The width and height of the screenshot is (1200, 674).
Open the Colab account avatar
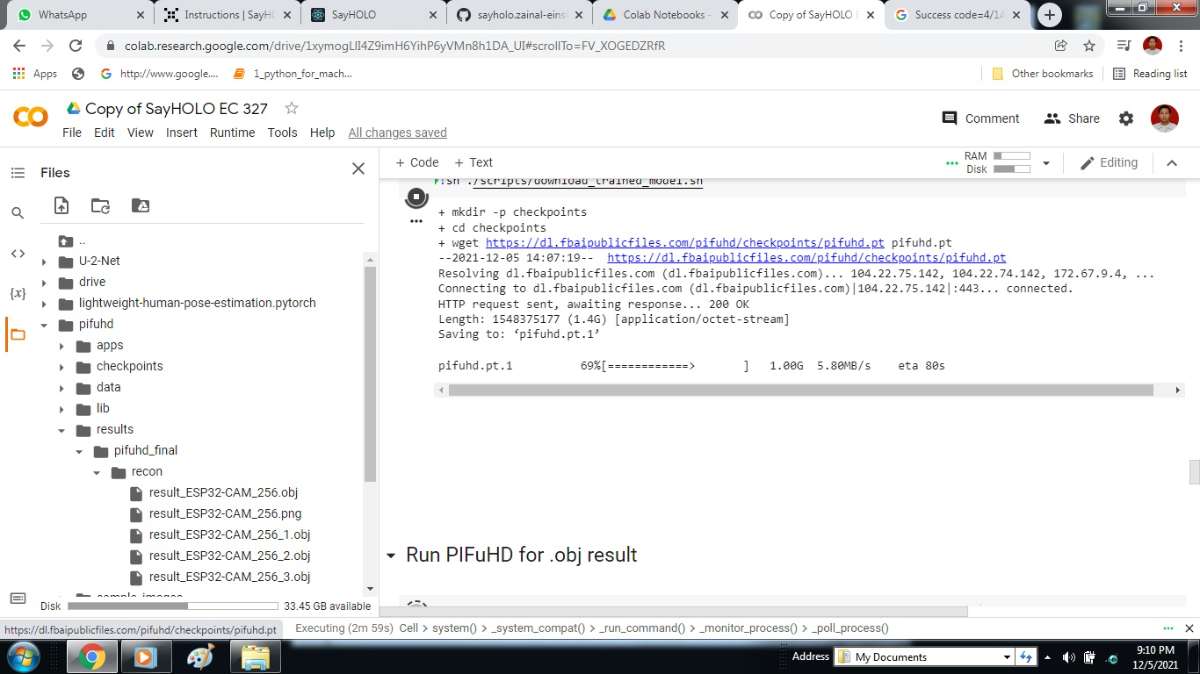[1164, 118]
